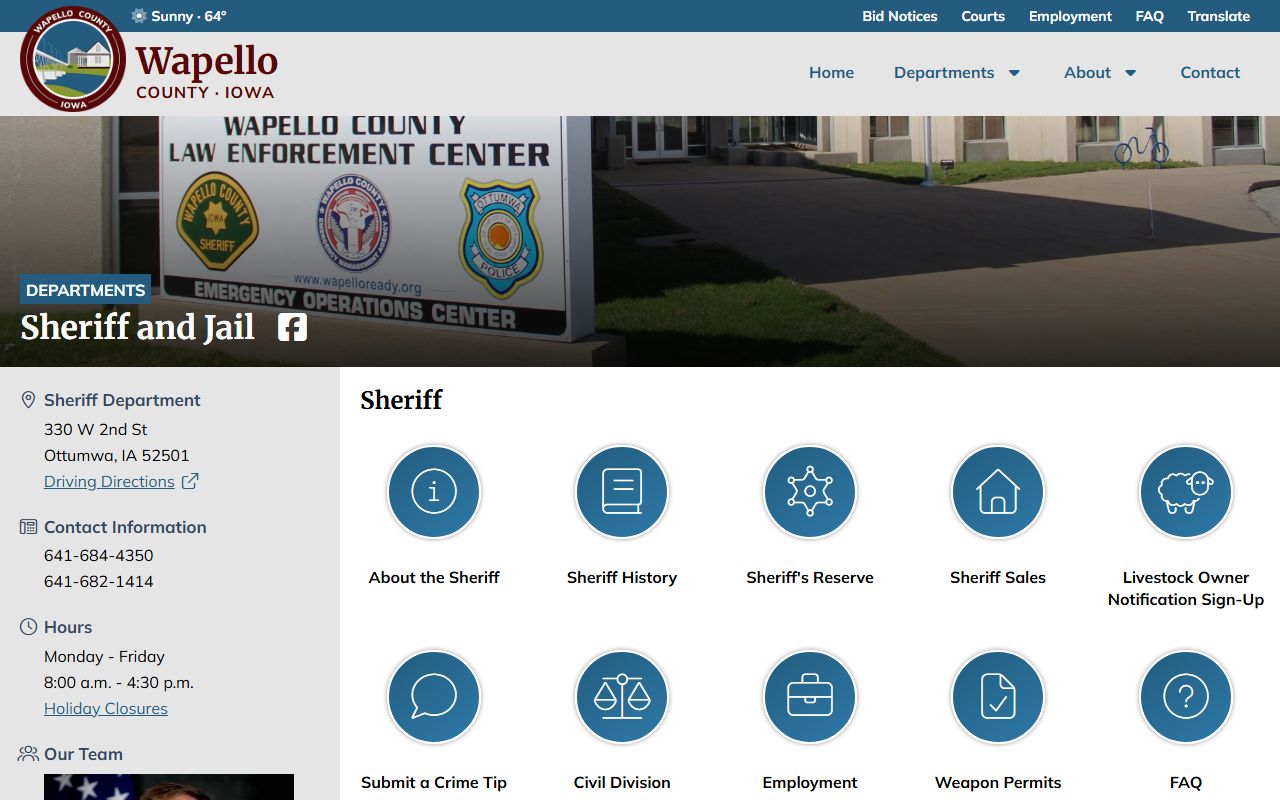This screenshot has width=1280, height=800.
Task: Go to Home in the main navigation
Action: 831,72
